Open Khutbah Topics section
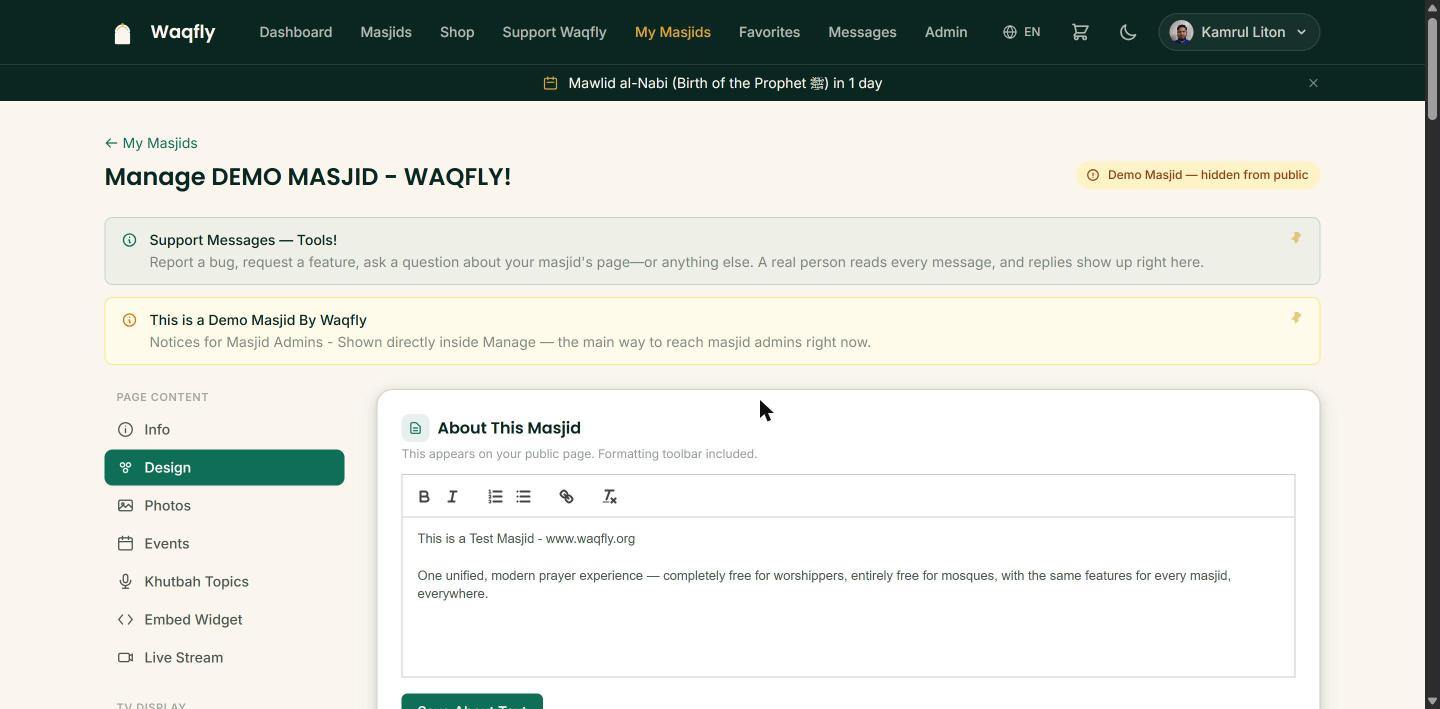Image resolution: width=1440 pixels, height=709 pixels. 224,581
